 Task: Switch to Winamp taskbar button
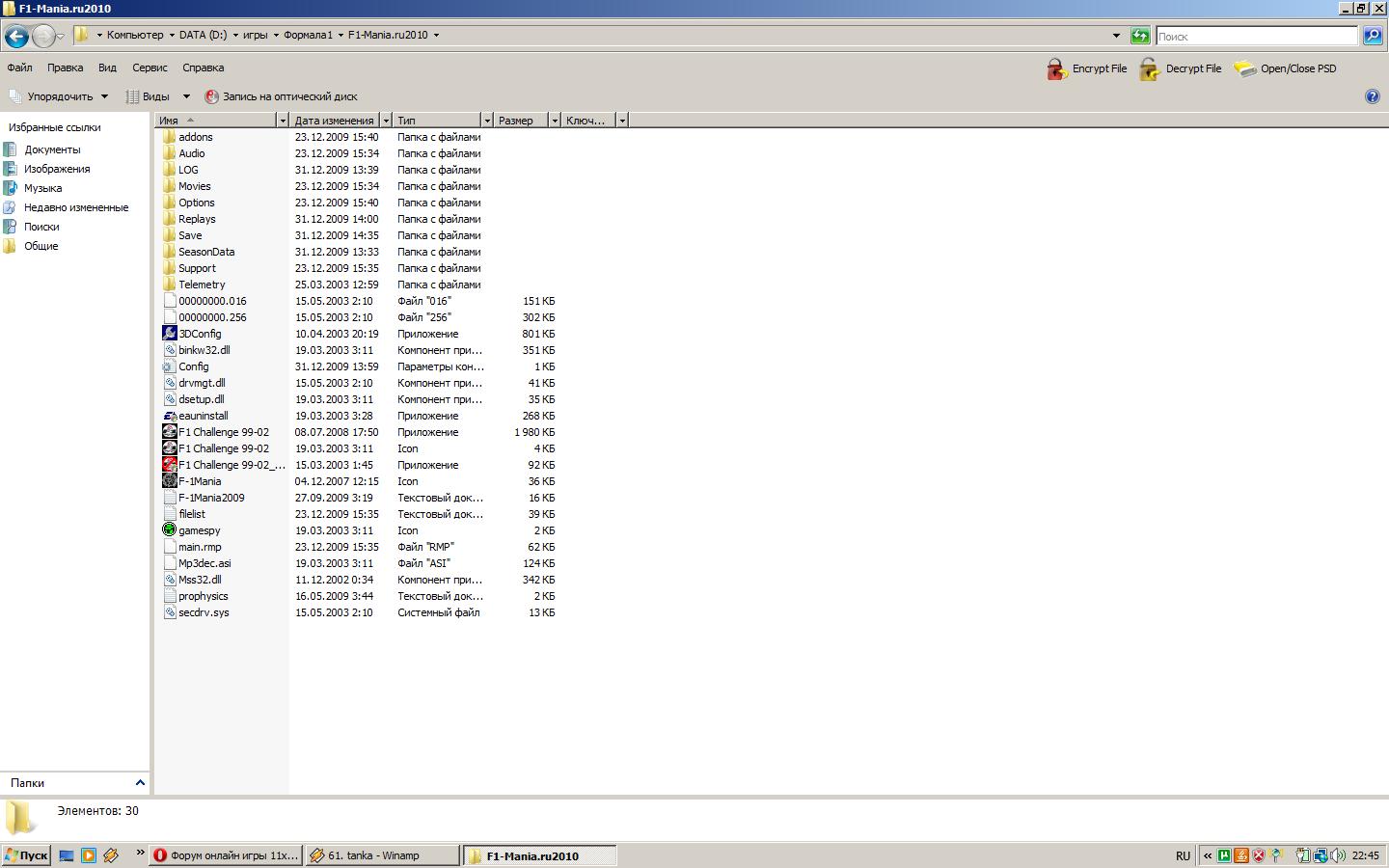[x=382, y=855]
